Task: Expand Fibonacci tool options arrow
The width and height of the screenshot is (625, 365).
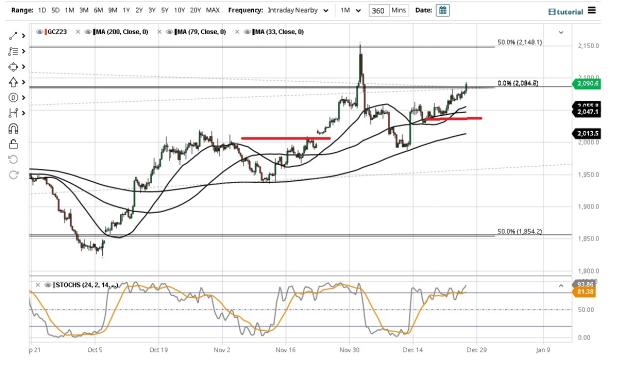Action: [x=24, y=51]
